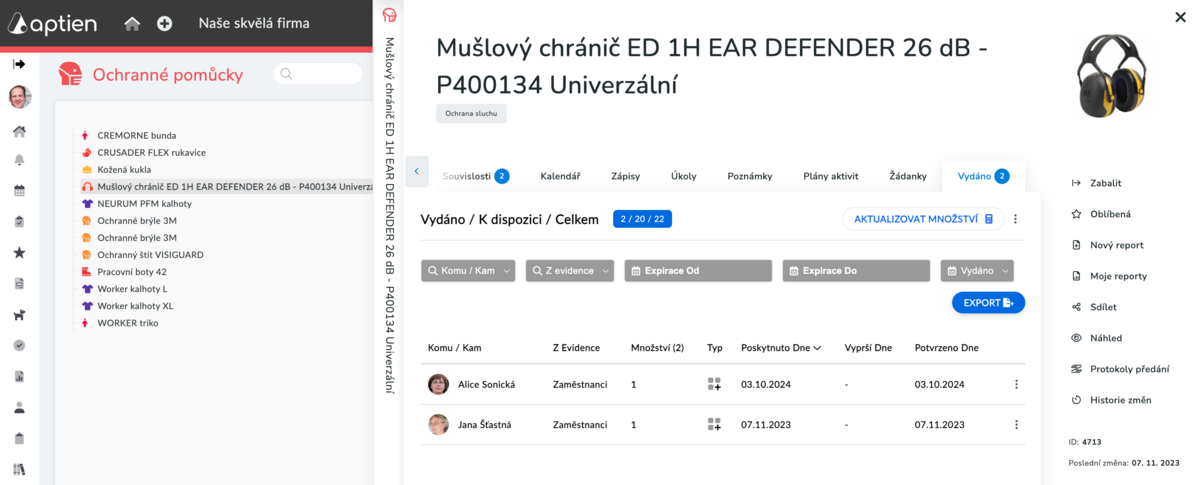Click Protokoly předání in right menu
This screenshot has height=485, width=1200.
pos(1128,369)
